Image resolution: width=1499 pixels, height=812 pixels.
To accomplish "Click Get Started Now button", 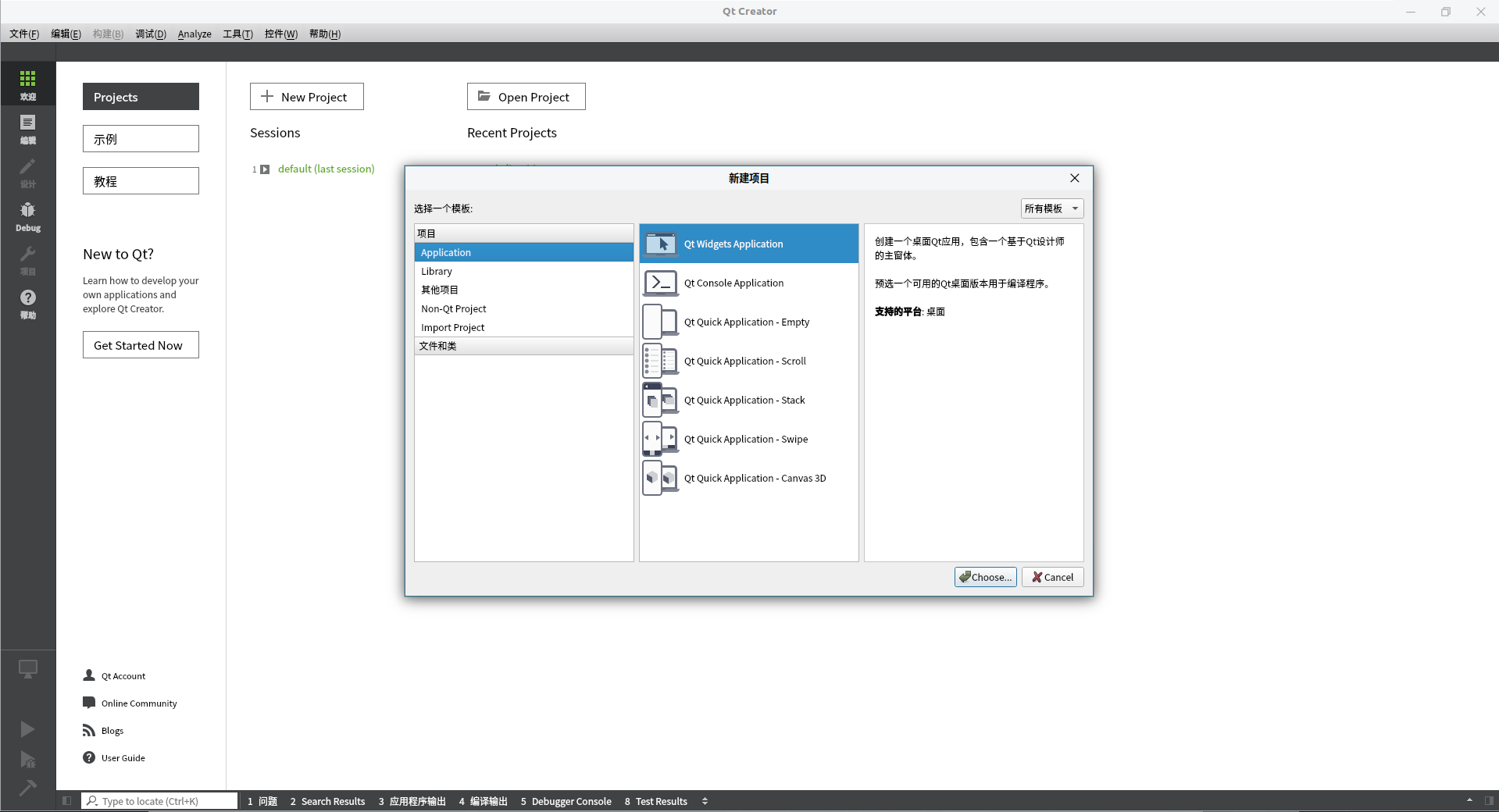I will pyautogui.click(x=141, y=345).
